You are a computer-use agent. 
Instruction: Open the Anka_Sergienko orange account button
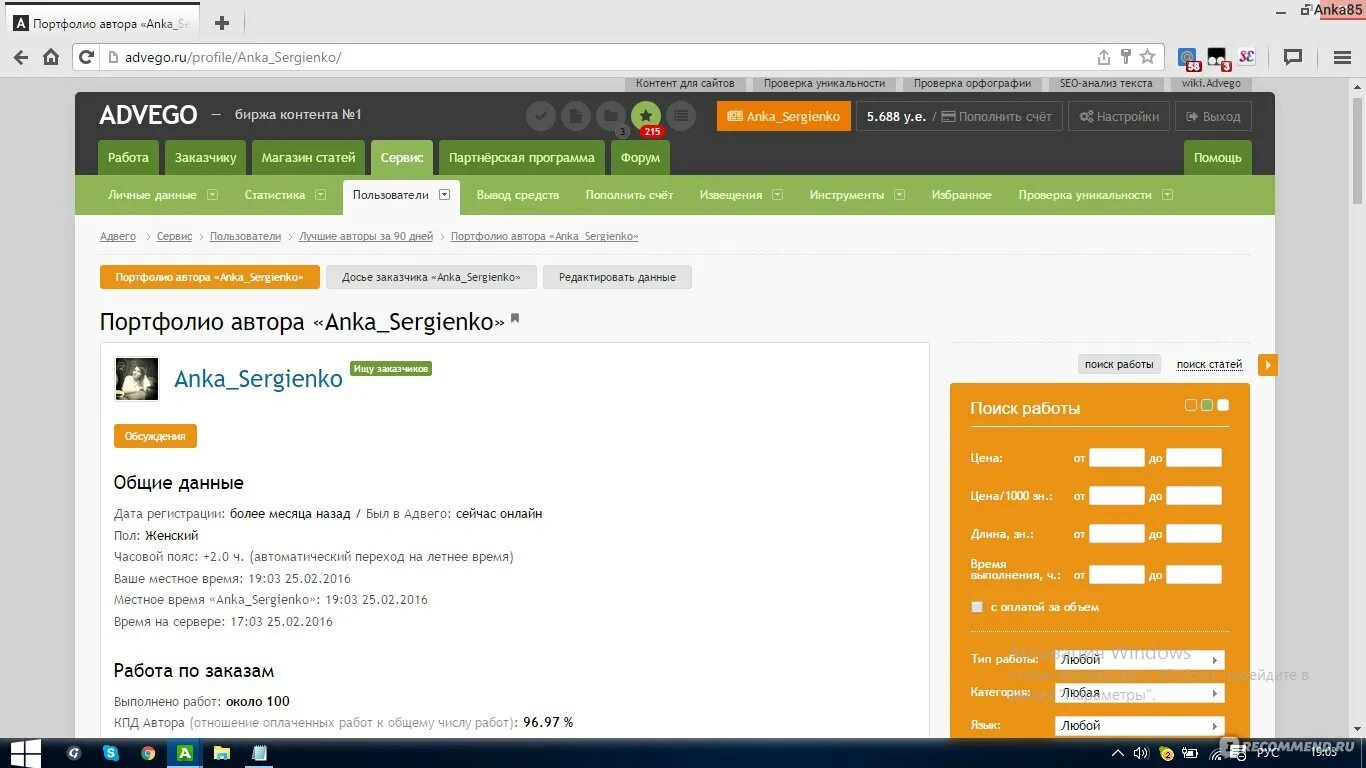[784, 116]
